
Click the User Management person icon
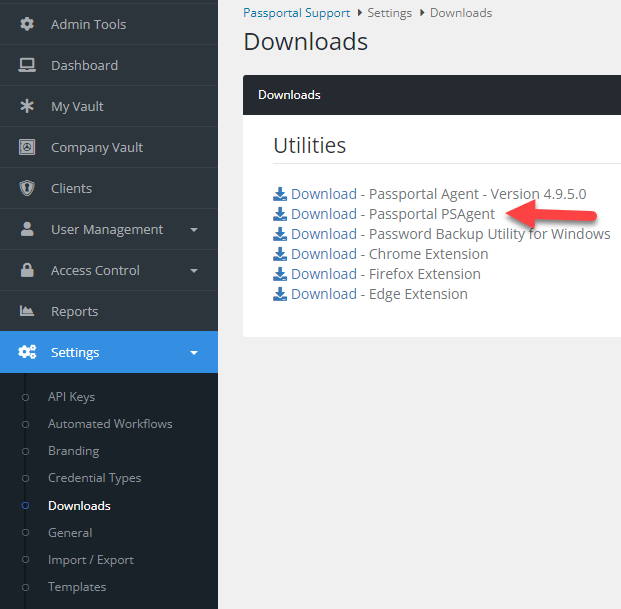click(27, 229)
